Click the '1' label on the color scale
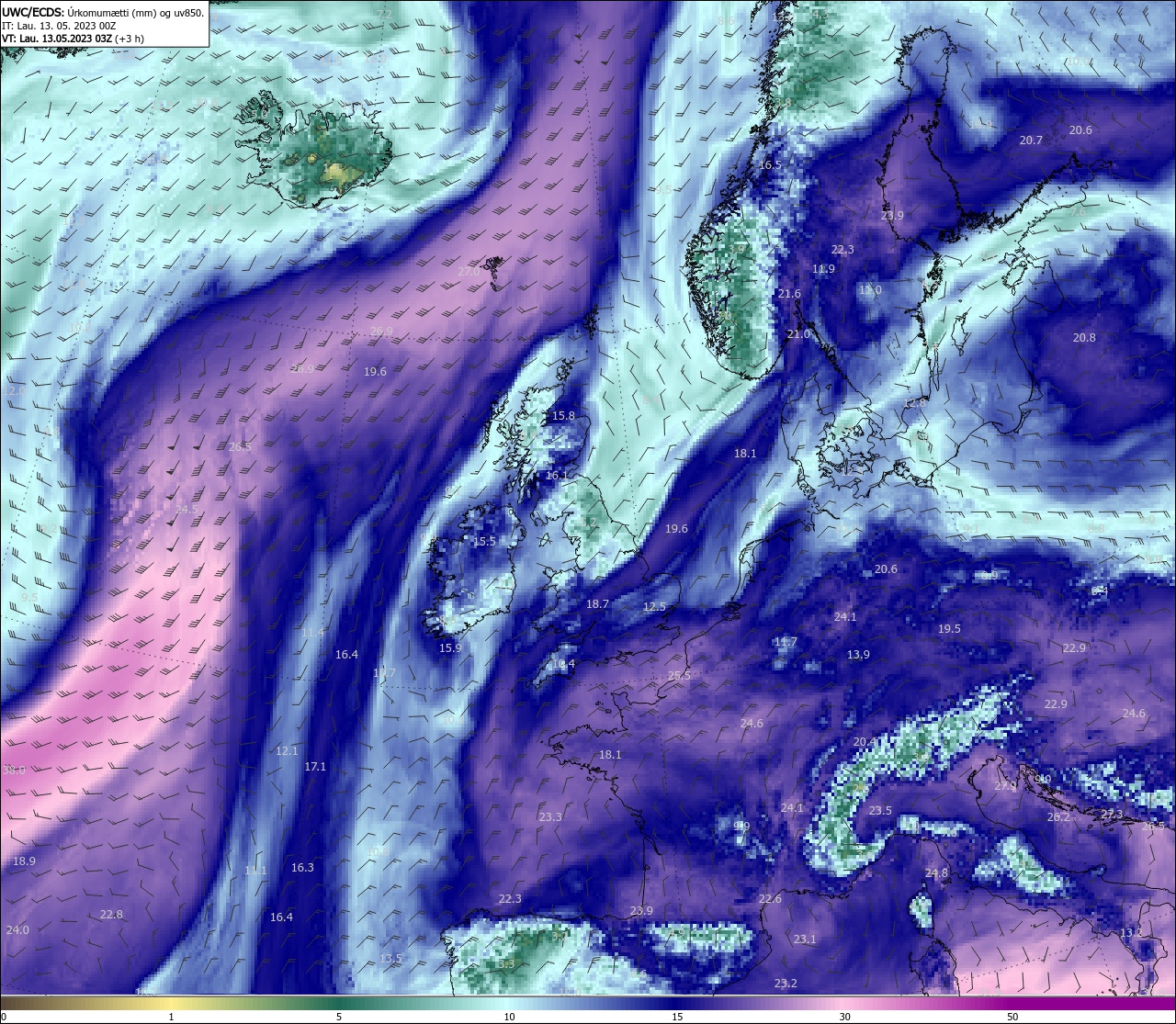 click(x=171, y=1017)
